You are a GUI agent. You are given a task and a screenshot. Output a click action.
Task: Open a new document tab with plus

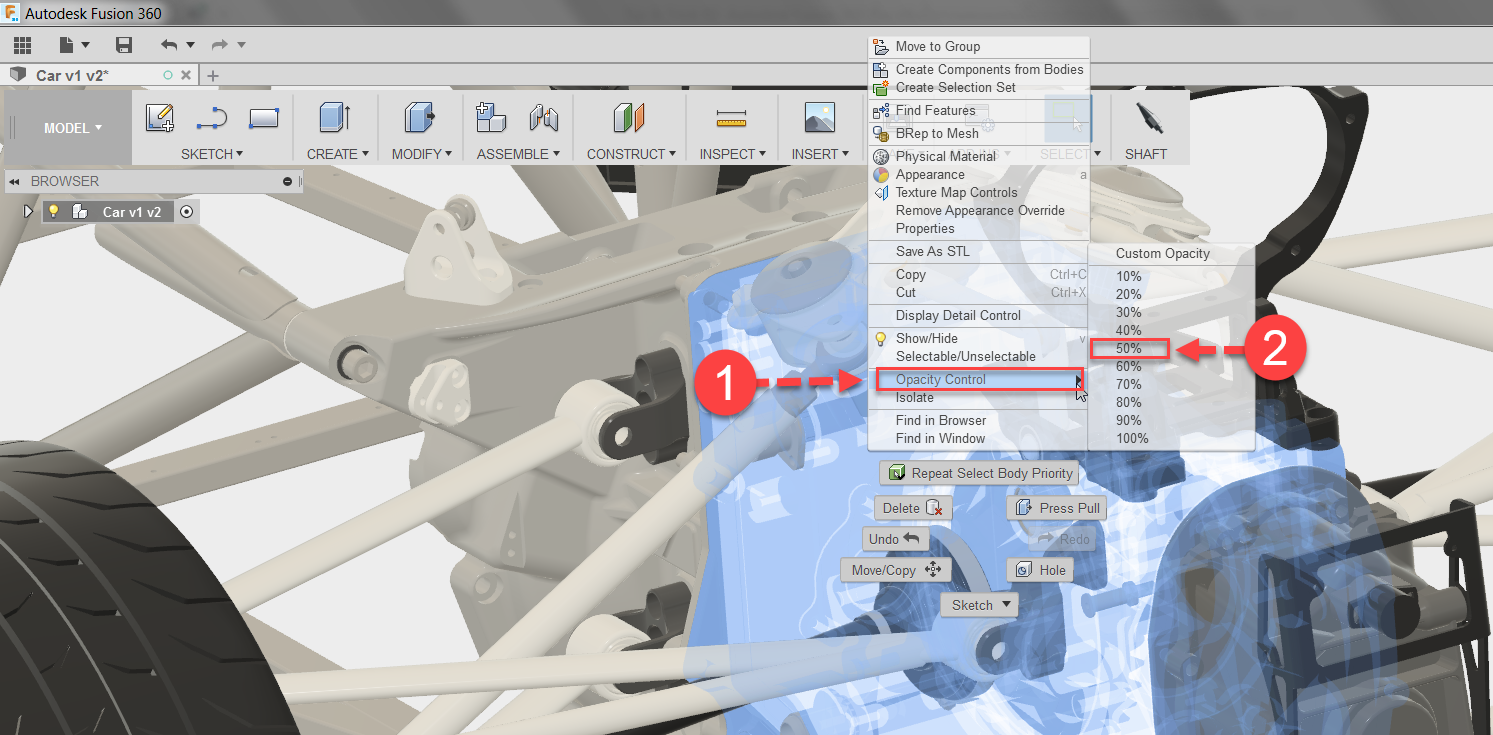tap(212, 74)
